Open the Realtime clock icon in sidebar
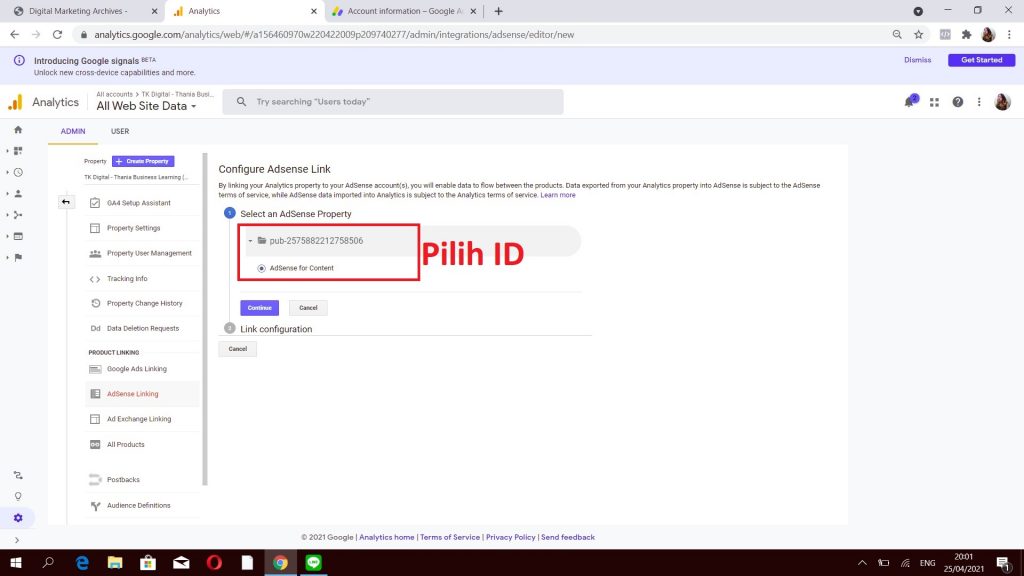 [18, 172]
